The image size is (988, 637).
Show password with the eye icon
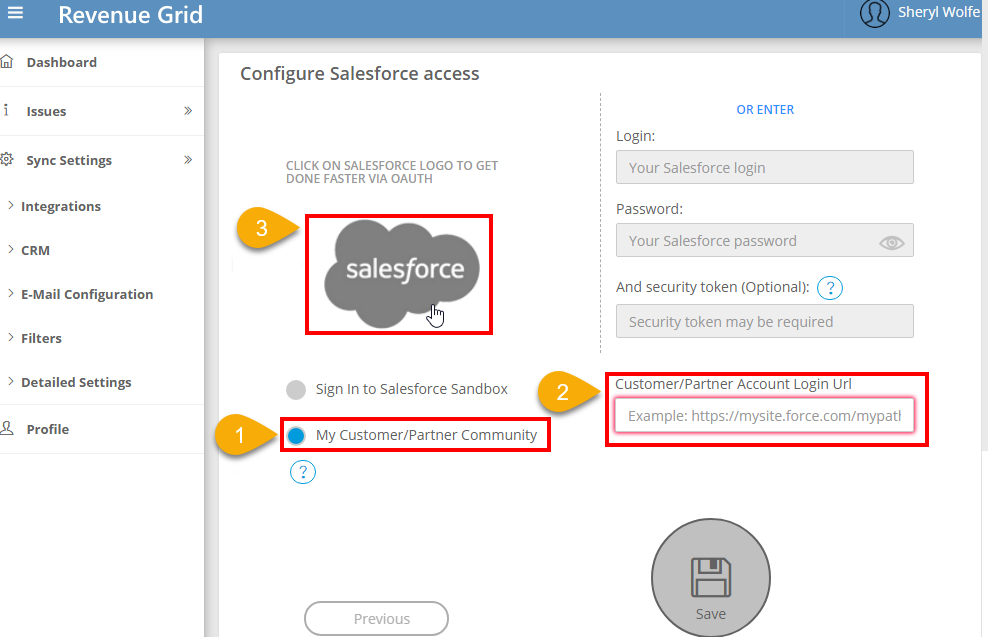click(892, 242)
